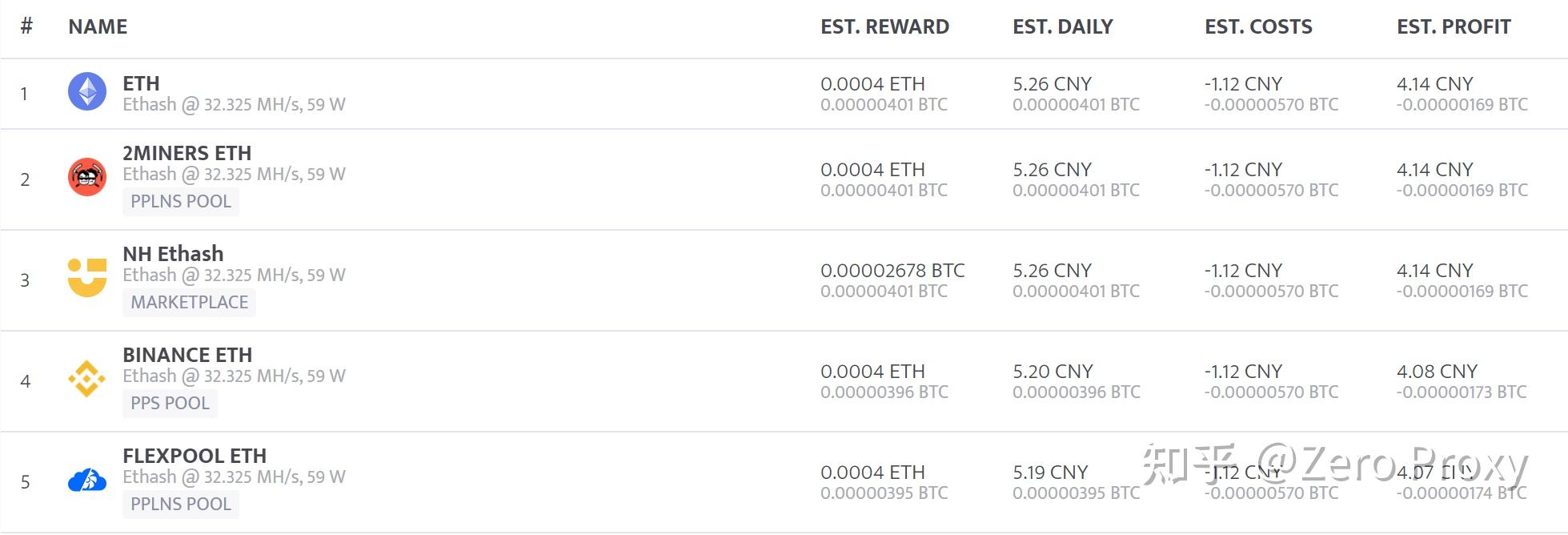Screen dimensions: 1568x535
Task: Open the BINANCE ETH pool link
Action: 187,355
